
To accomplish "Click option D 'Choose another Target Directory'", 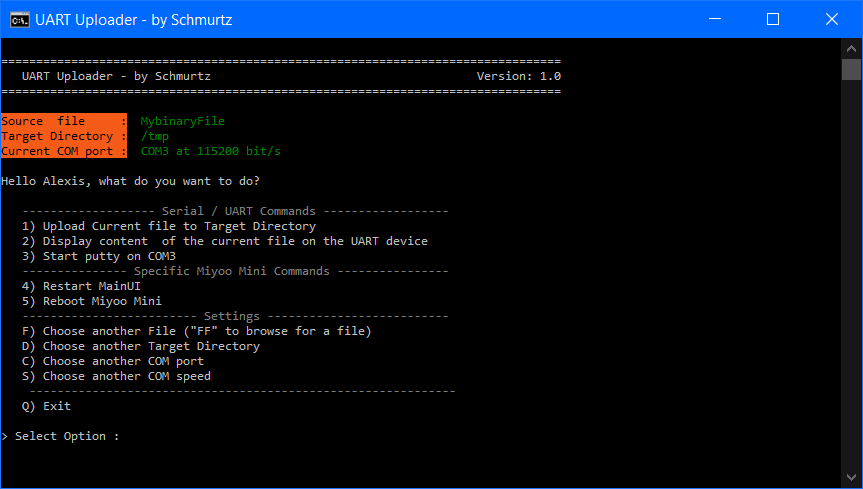I will (141, 346).
